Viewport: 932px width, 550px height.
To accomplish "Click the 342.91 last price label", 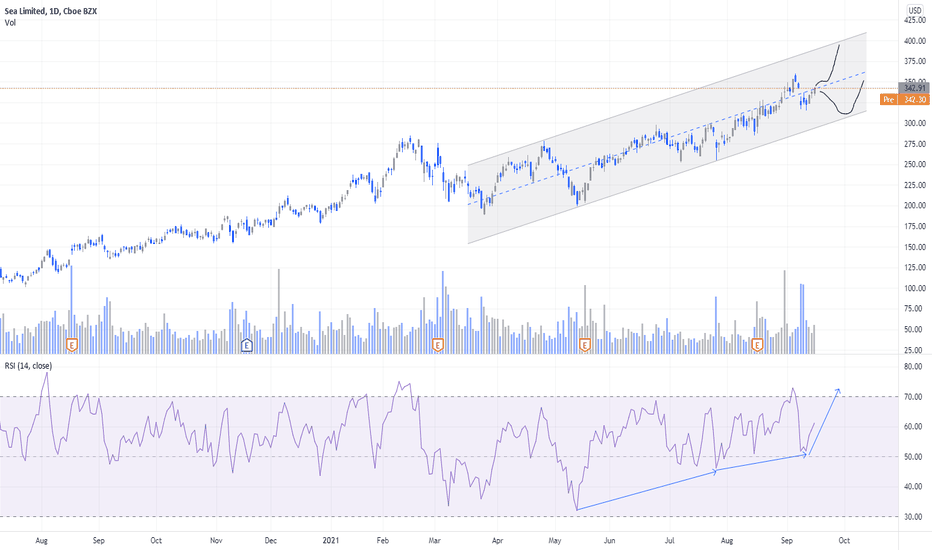I will point(915,88).
